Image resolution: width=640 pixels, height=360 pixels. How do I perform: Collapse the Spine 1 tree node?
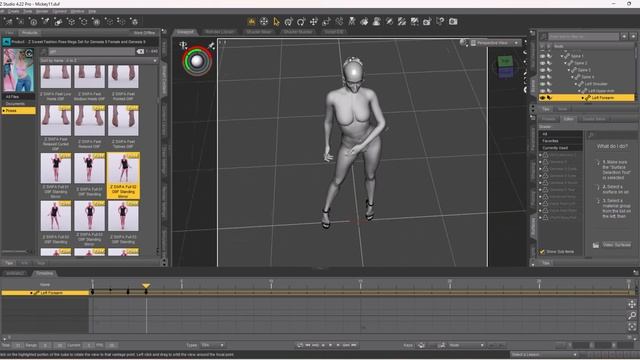(x=562, y=56)
